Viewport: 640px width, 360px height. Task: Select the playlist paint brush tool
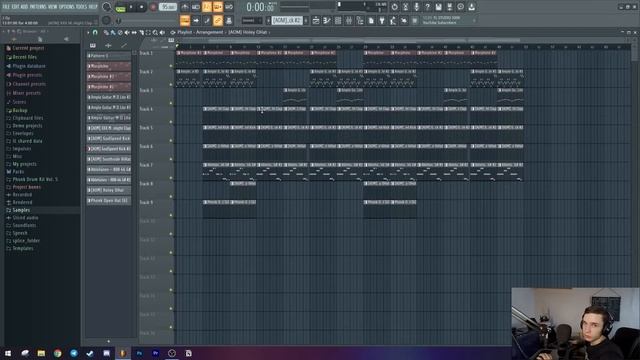coord(113,32)
